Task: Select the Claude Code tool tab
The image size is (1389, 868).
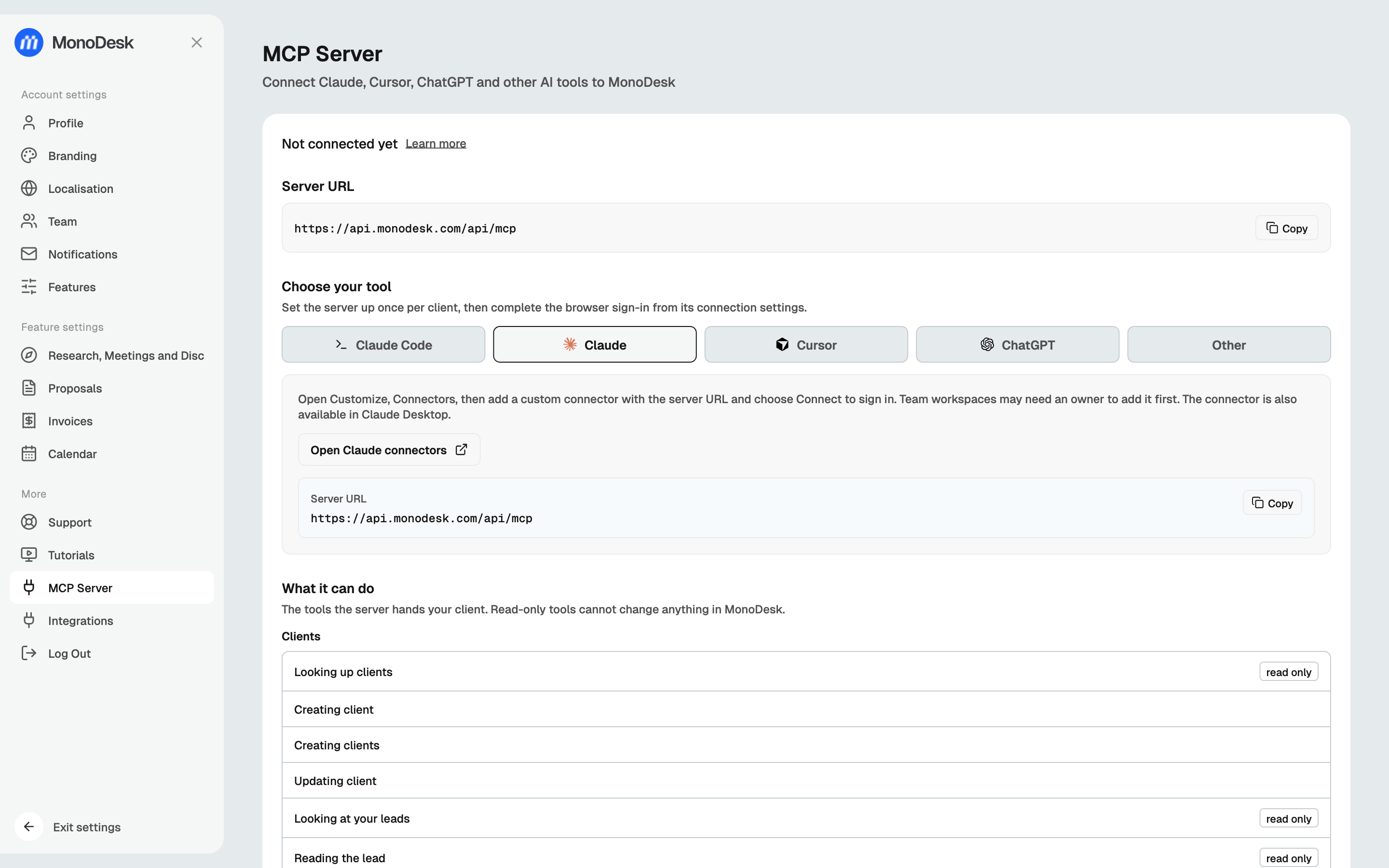Action: [x=383, y=344]
